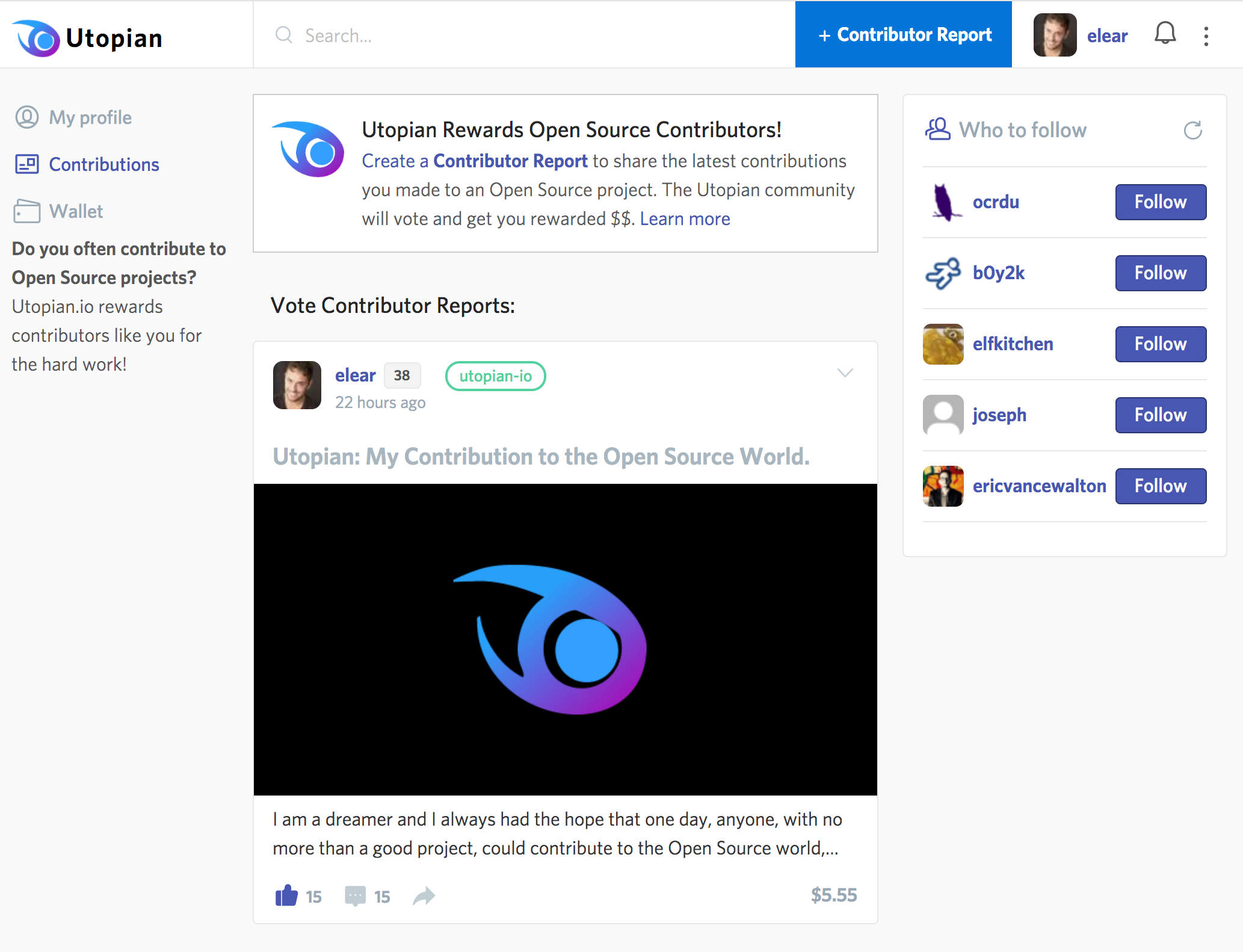View the 15 comments count

(382, 897)
